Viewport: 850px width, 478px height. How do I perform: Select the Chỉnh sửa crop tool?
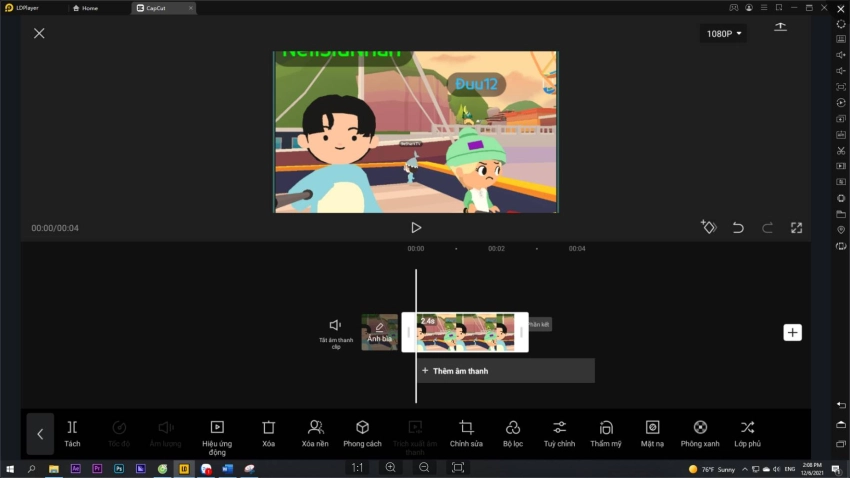click(x=466, y=433)
